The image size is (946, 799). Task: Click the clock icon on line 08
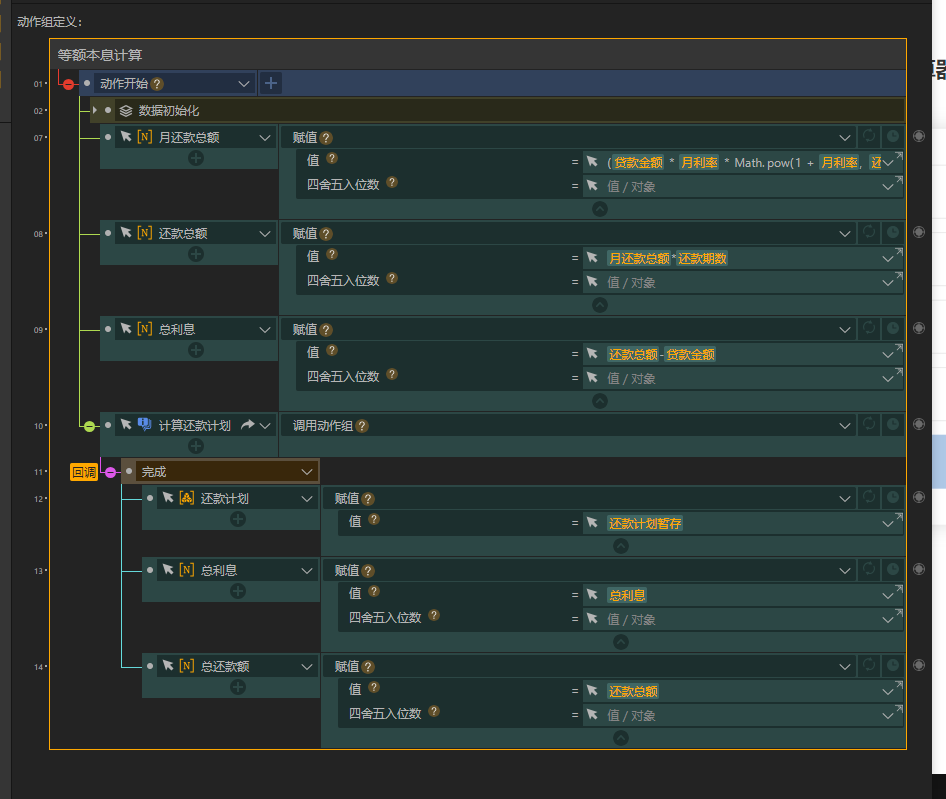pyautogui.click(x=893, y=232)
